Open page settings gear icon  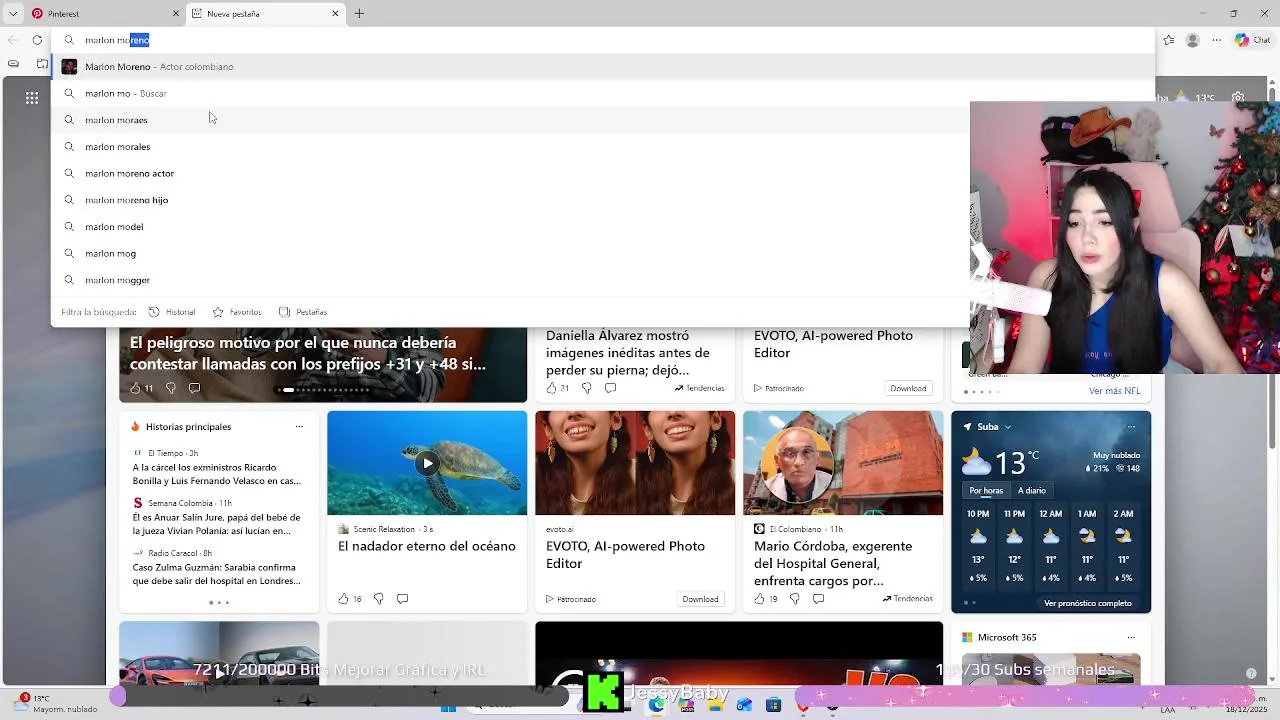(1238, 98)
